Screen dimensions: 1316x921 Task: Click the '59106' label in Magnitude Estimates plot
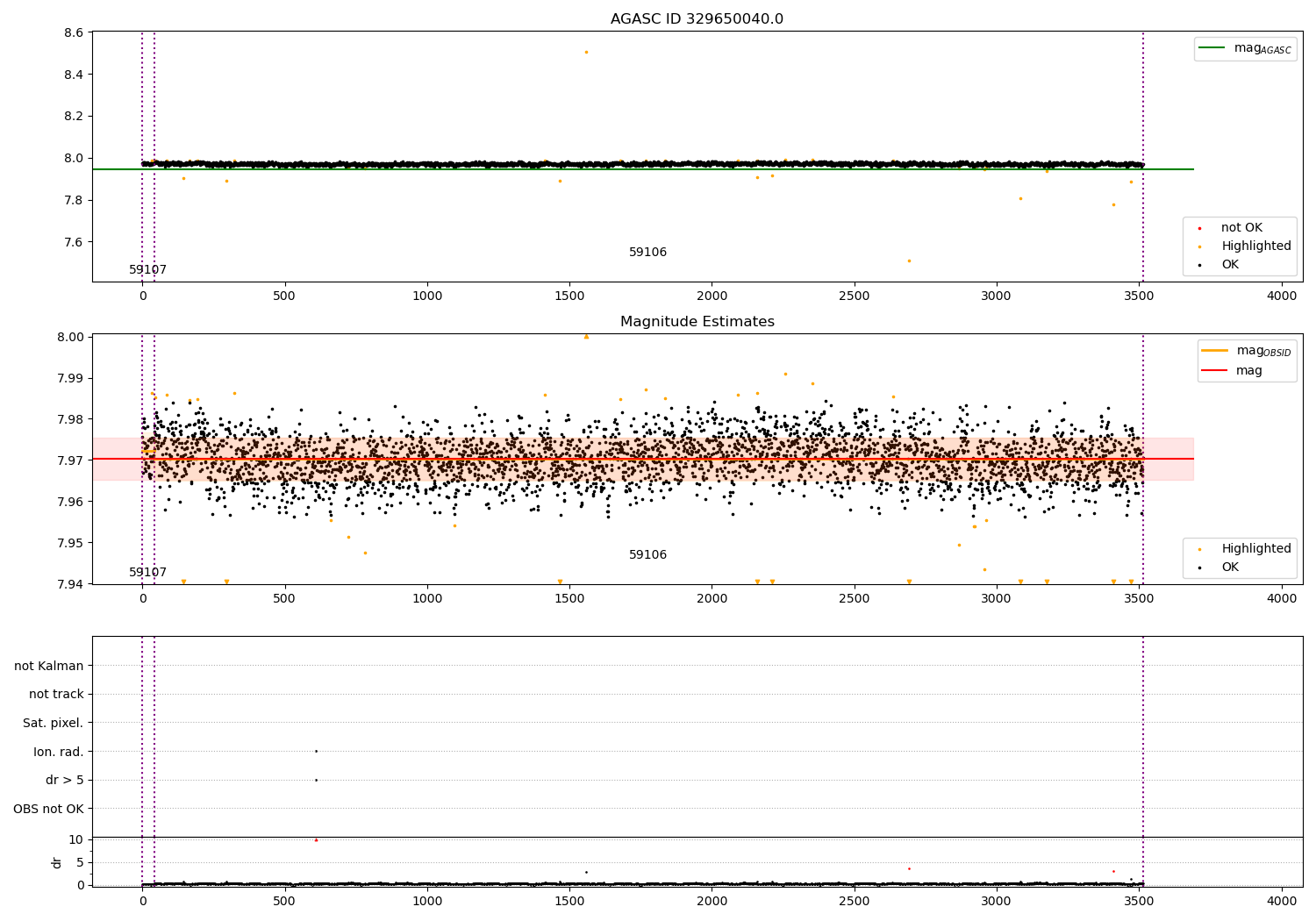click(x=647, y=555)
